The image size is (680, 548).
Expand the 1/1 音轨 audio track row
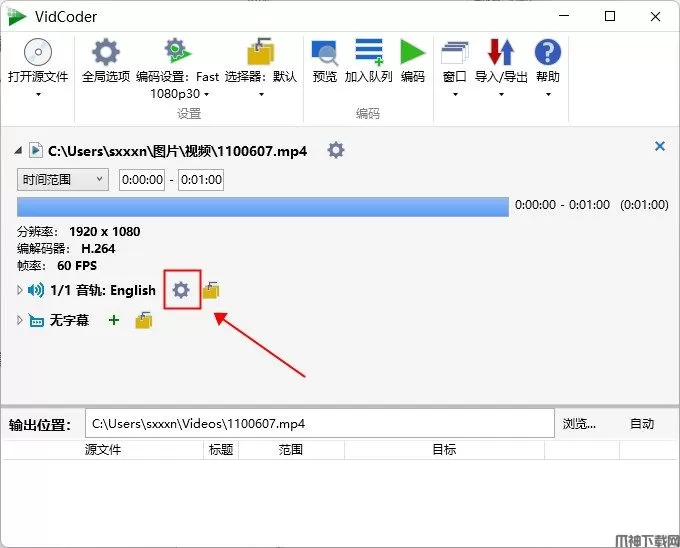(x=19, y=290)
